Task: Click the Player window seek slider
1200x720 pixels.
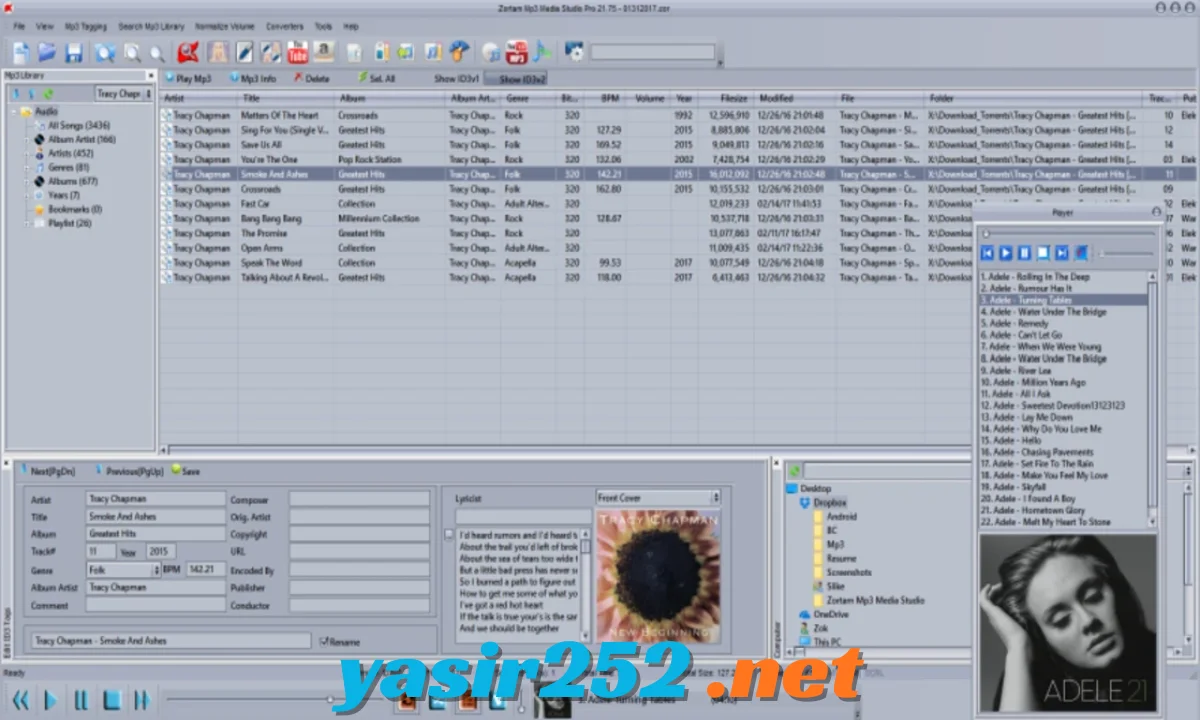Action: tap(1067, 234)
